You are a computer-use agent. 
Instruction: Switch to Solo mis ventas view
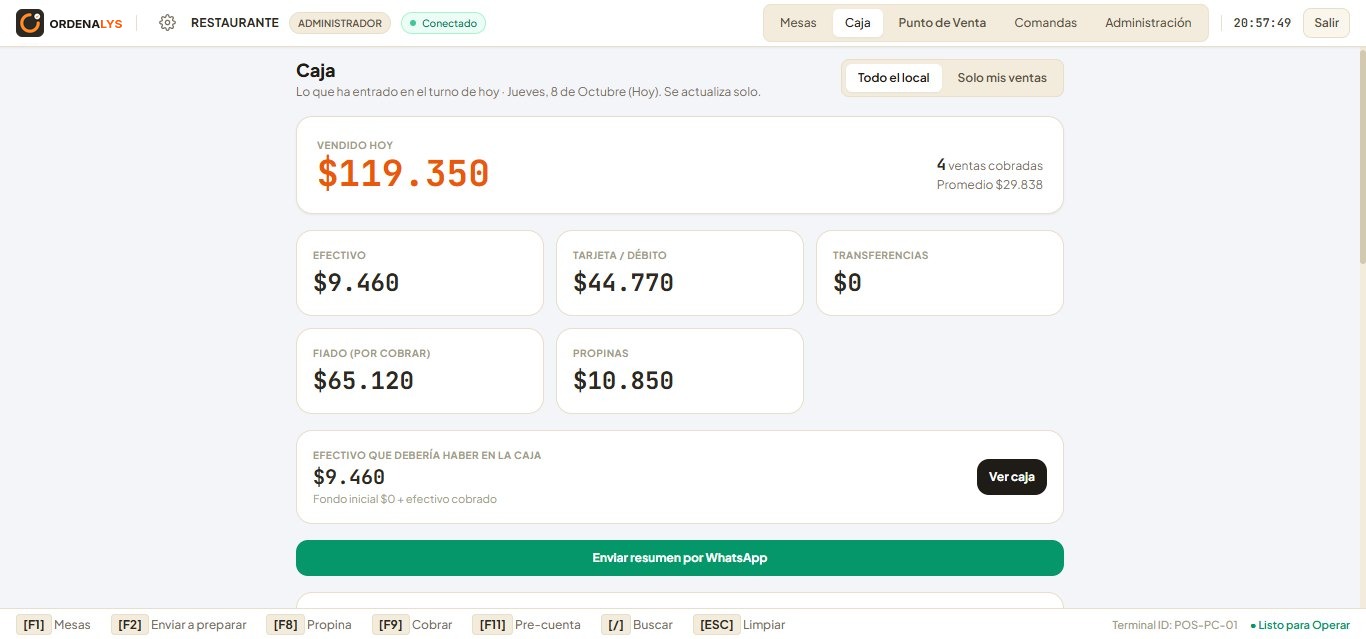1002,78
